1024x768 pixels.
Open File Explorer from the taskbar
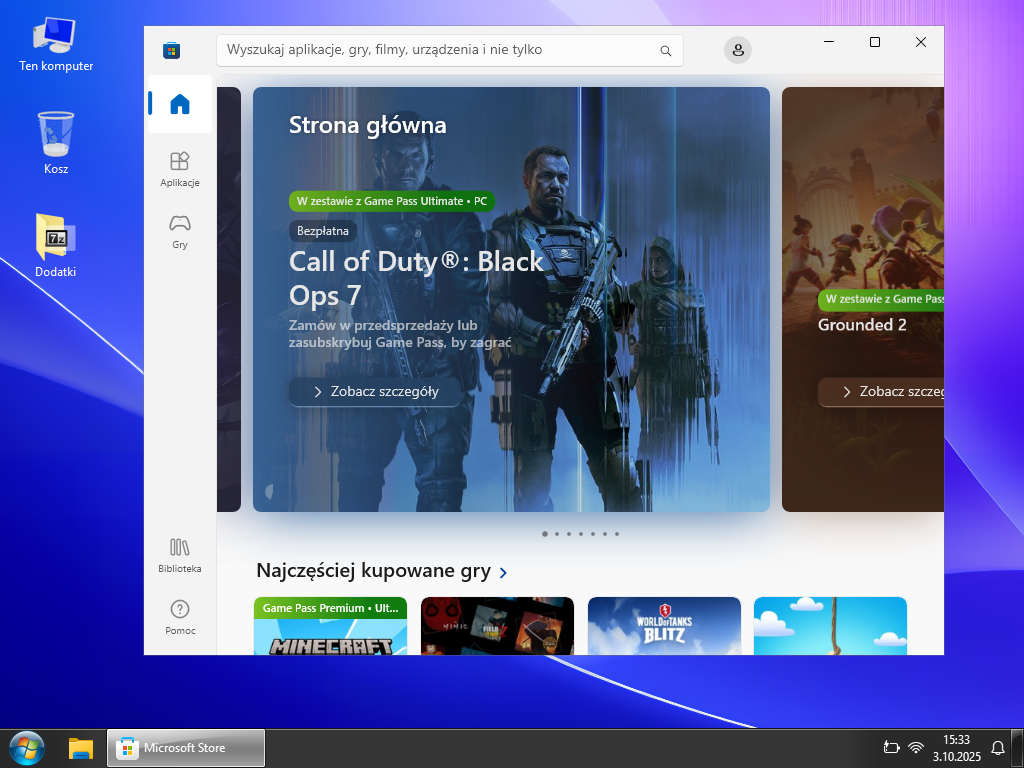pyautogui.click(x=81, y=748)
